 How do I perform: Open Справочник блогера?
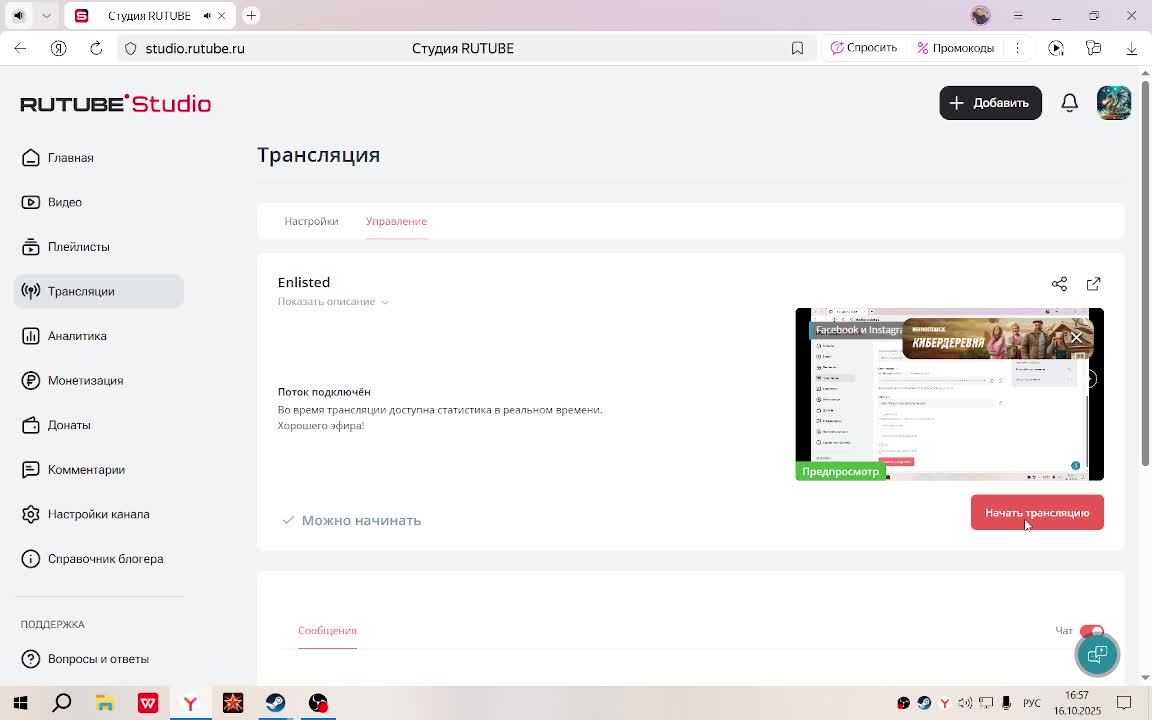click(93, 559)
